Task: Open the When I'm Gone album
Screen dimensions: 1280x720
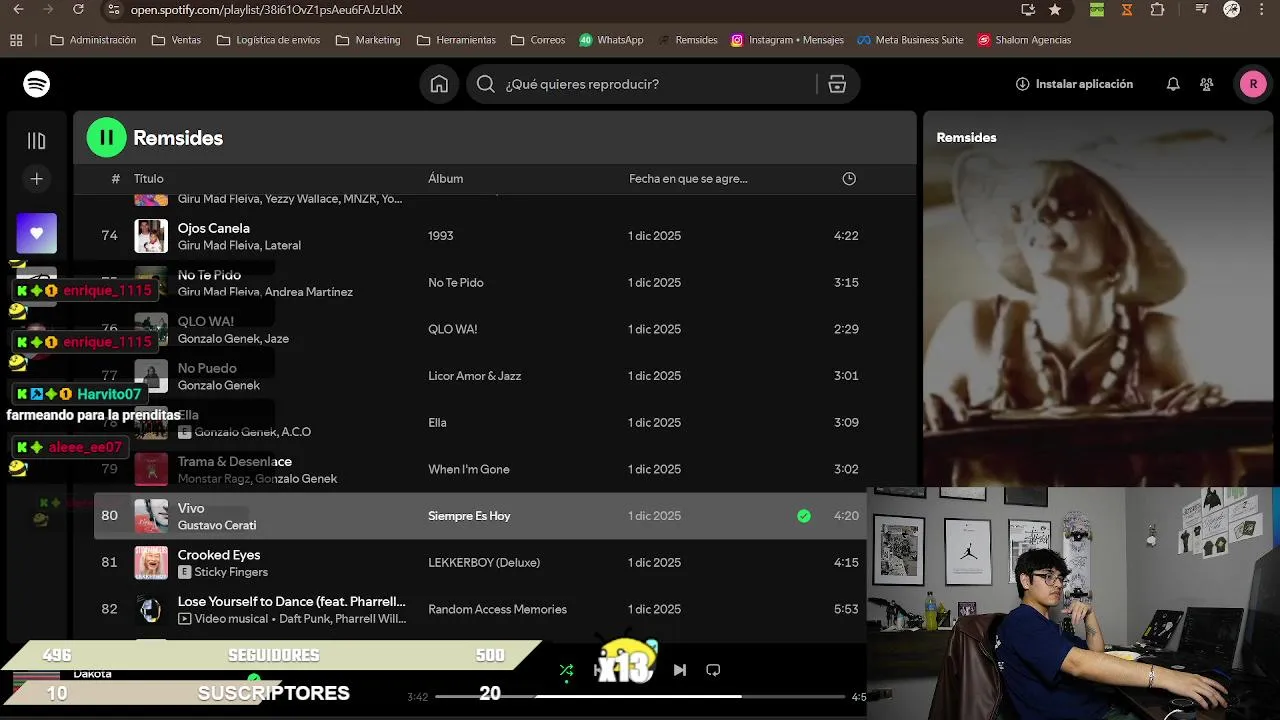Action: point(469,469)
